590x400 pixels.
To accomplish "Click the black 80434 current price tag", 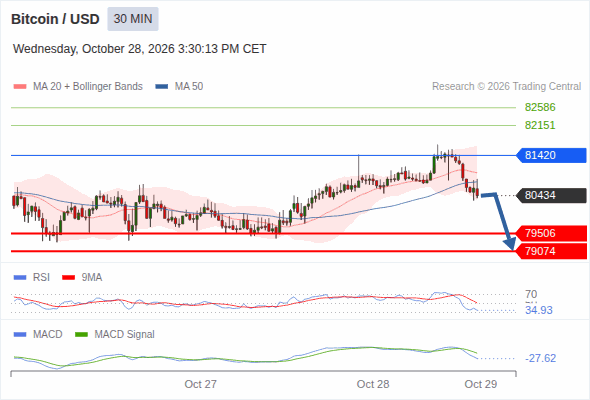I will [551, 195].
